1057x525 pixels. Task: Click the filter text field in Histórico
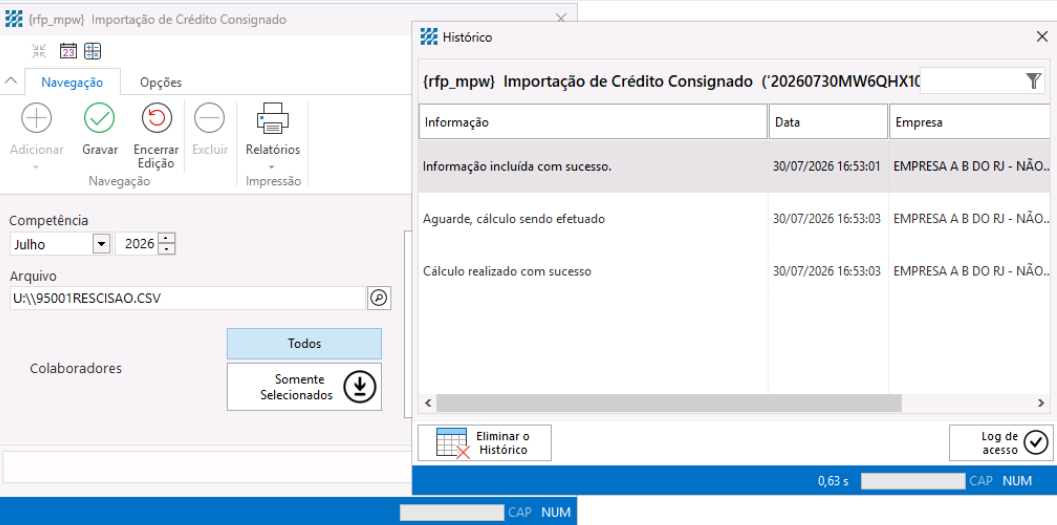[972, 82]
